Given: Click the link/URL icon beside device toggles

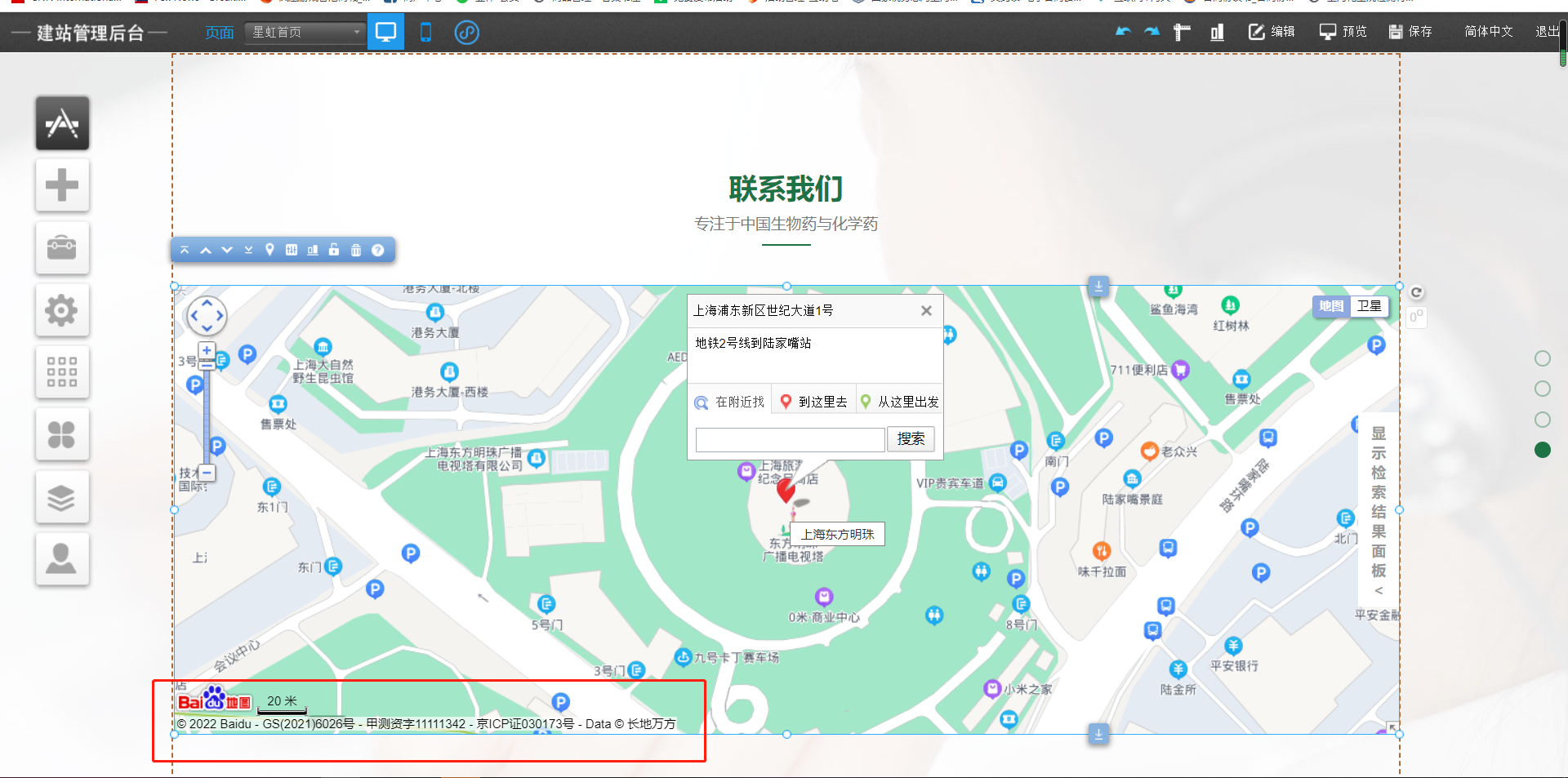Looking at the screenshot, I should coord(467,33).
